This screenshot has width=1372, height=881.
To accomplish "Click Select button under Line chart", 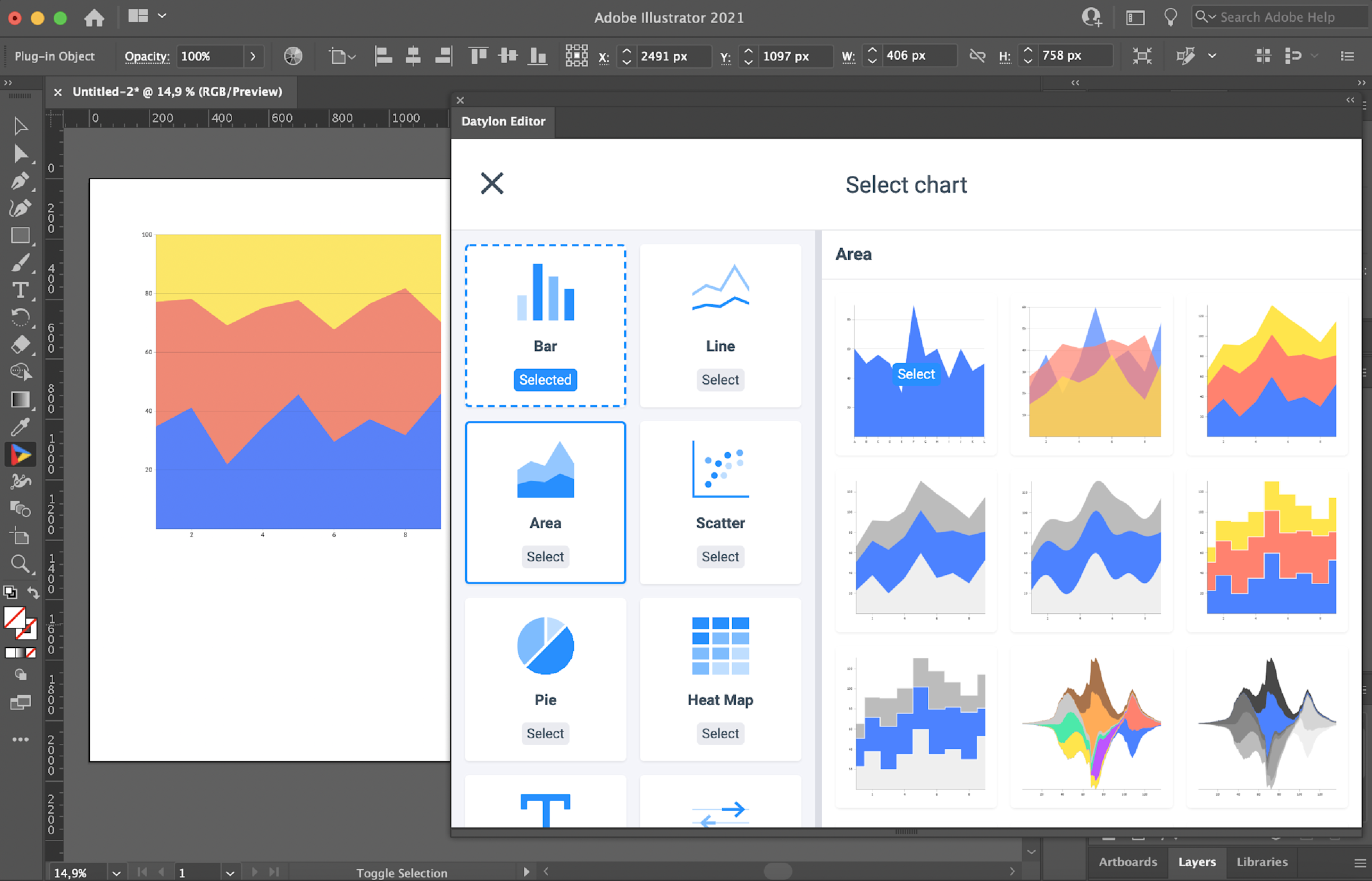I will pyautogui.click(x=720, y=380).
